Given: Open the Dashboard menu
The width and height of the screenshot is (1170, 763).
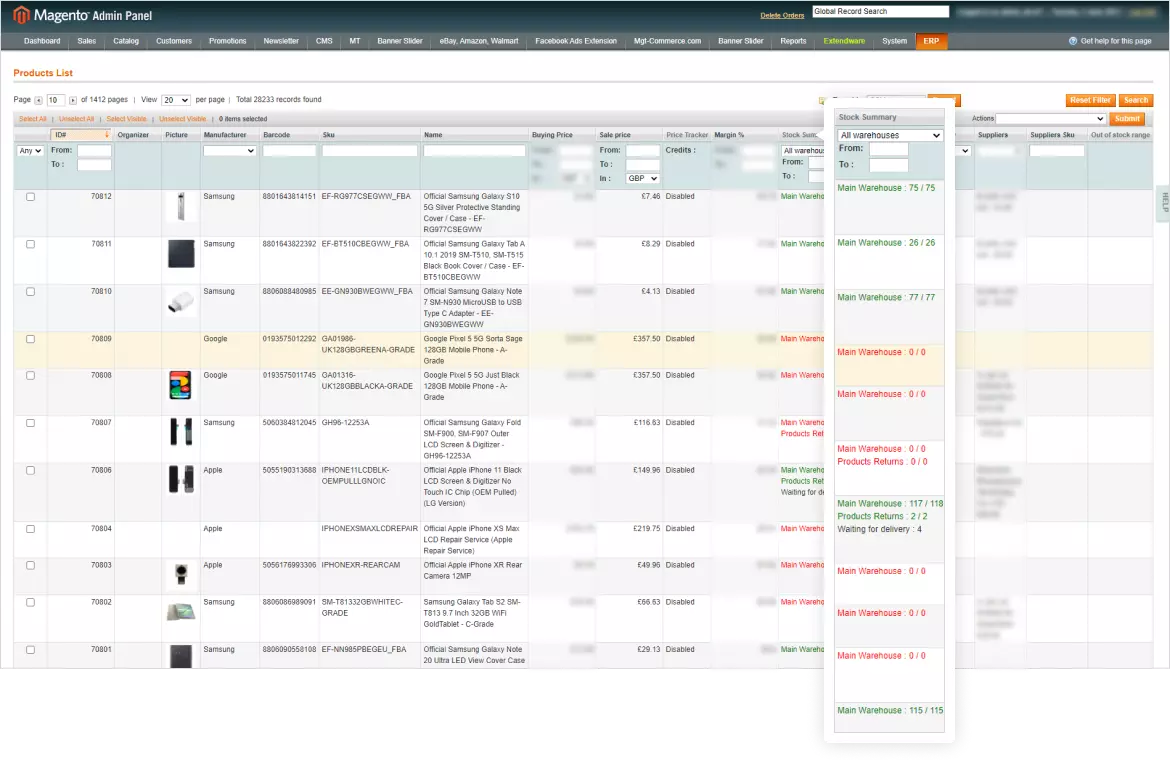Looking at the screenshot, I should (x=42, y=41).
